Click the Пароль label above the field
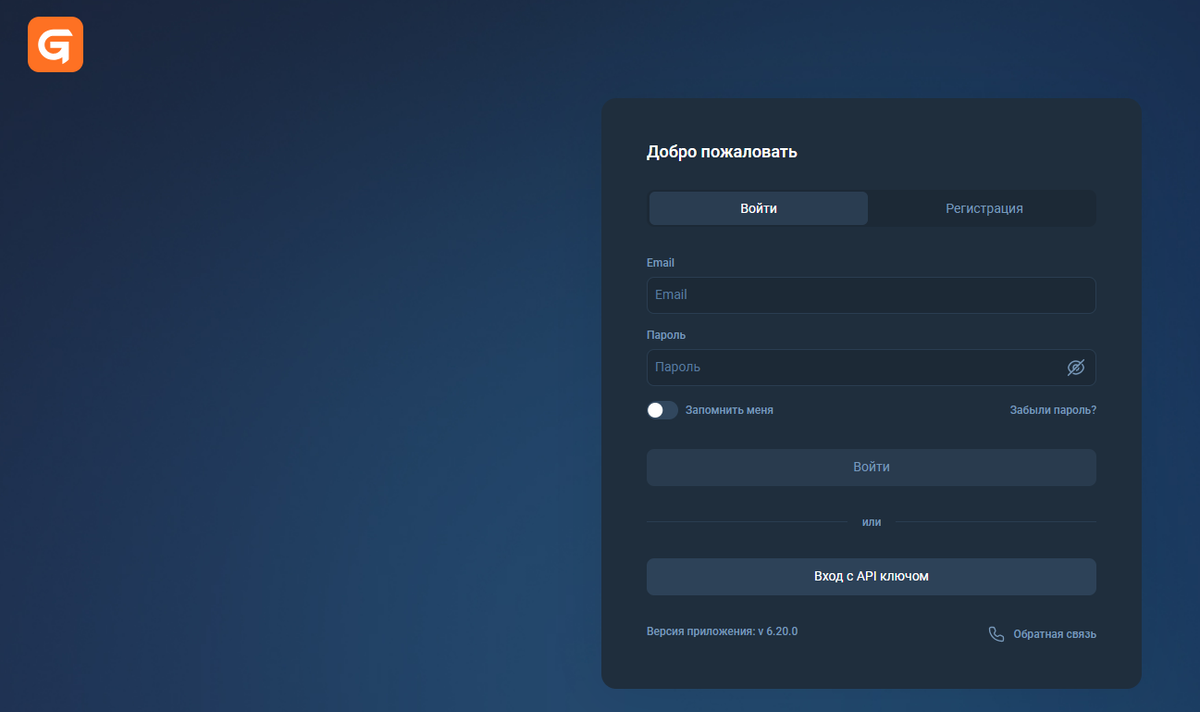 (666, 335)
